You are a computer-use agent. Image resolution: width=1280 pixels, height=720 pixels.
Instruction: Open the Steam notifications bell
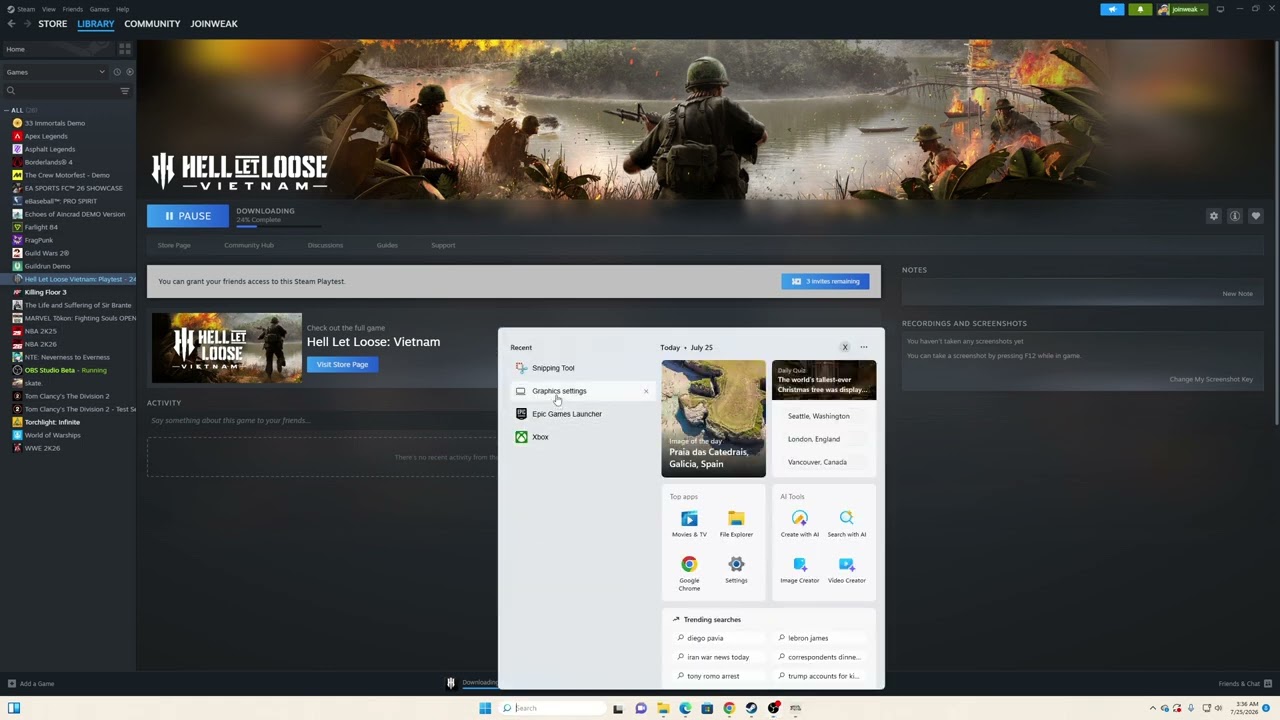click(1140, 9)
